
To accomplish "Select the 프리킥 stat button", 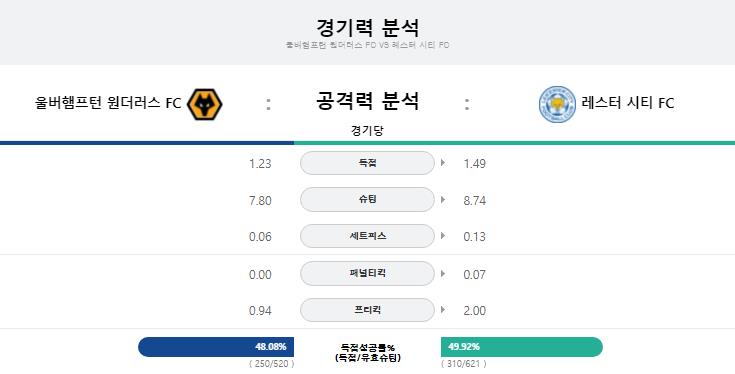I will (367, 310).
